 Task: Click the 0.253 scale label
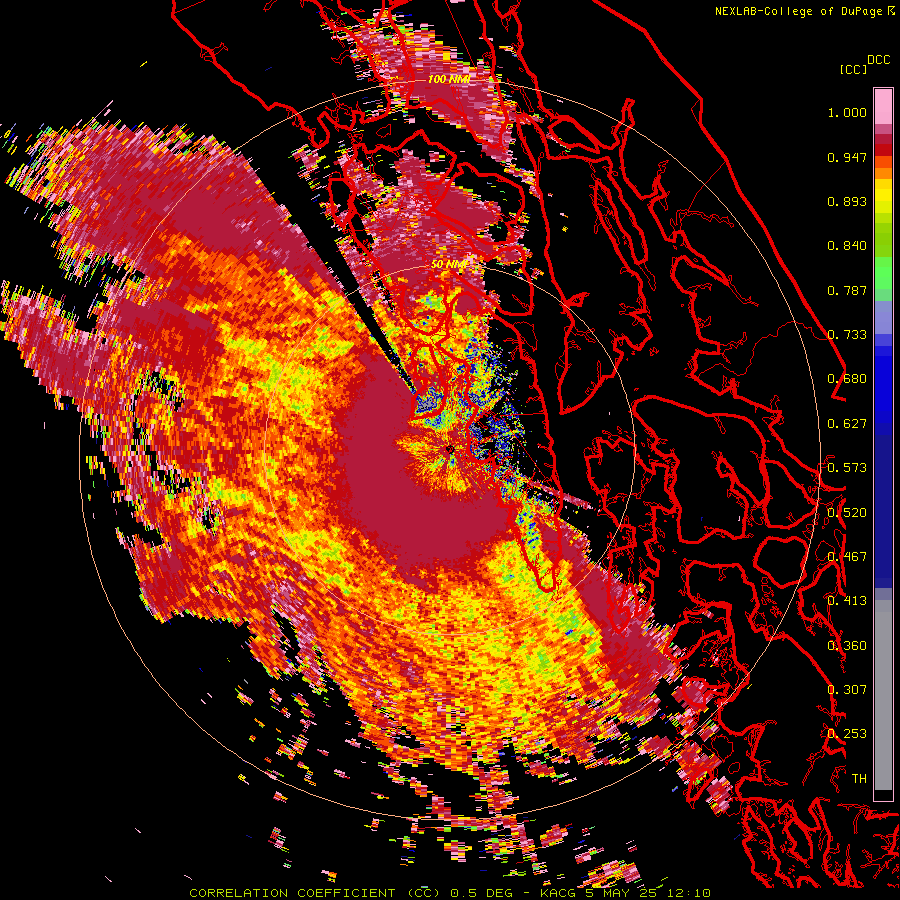847,734
